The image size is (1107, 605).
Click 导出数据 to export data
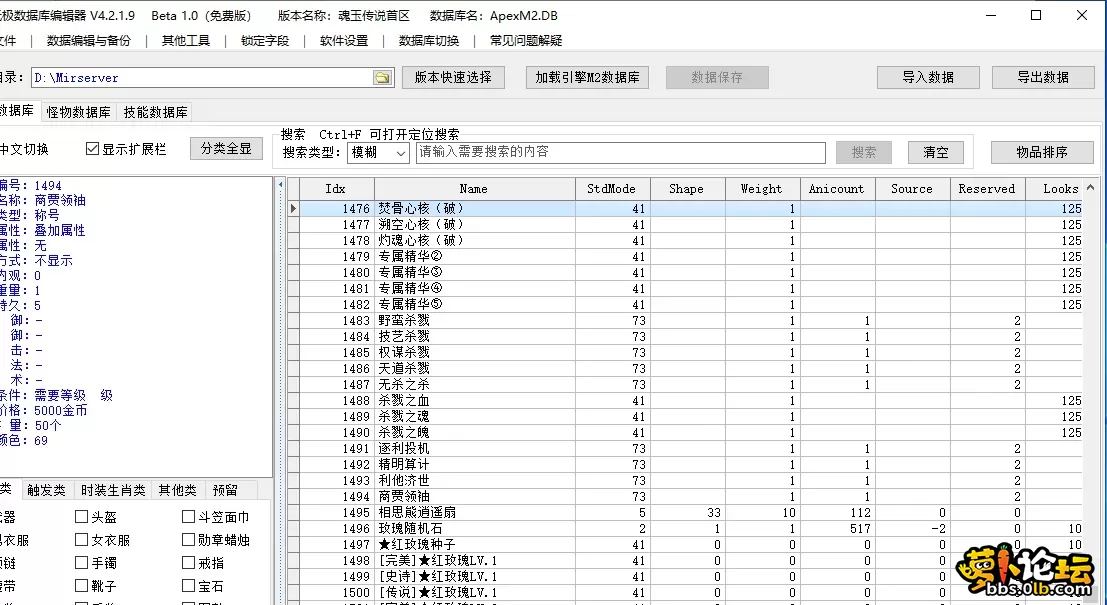pos(1042,76)
